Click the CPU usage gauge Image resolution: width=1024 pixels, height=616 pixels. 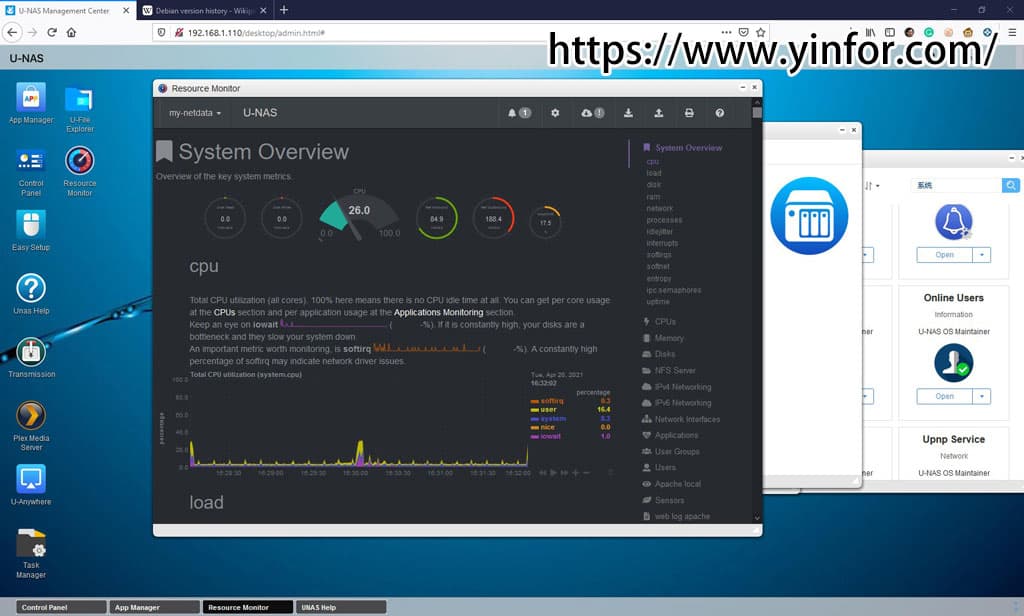click(x=359, y=217)
